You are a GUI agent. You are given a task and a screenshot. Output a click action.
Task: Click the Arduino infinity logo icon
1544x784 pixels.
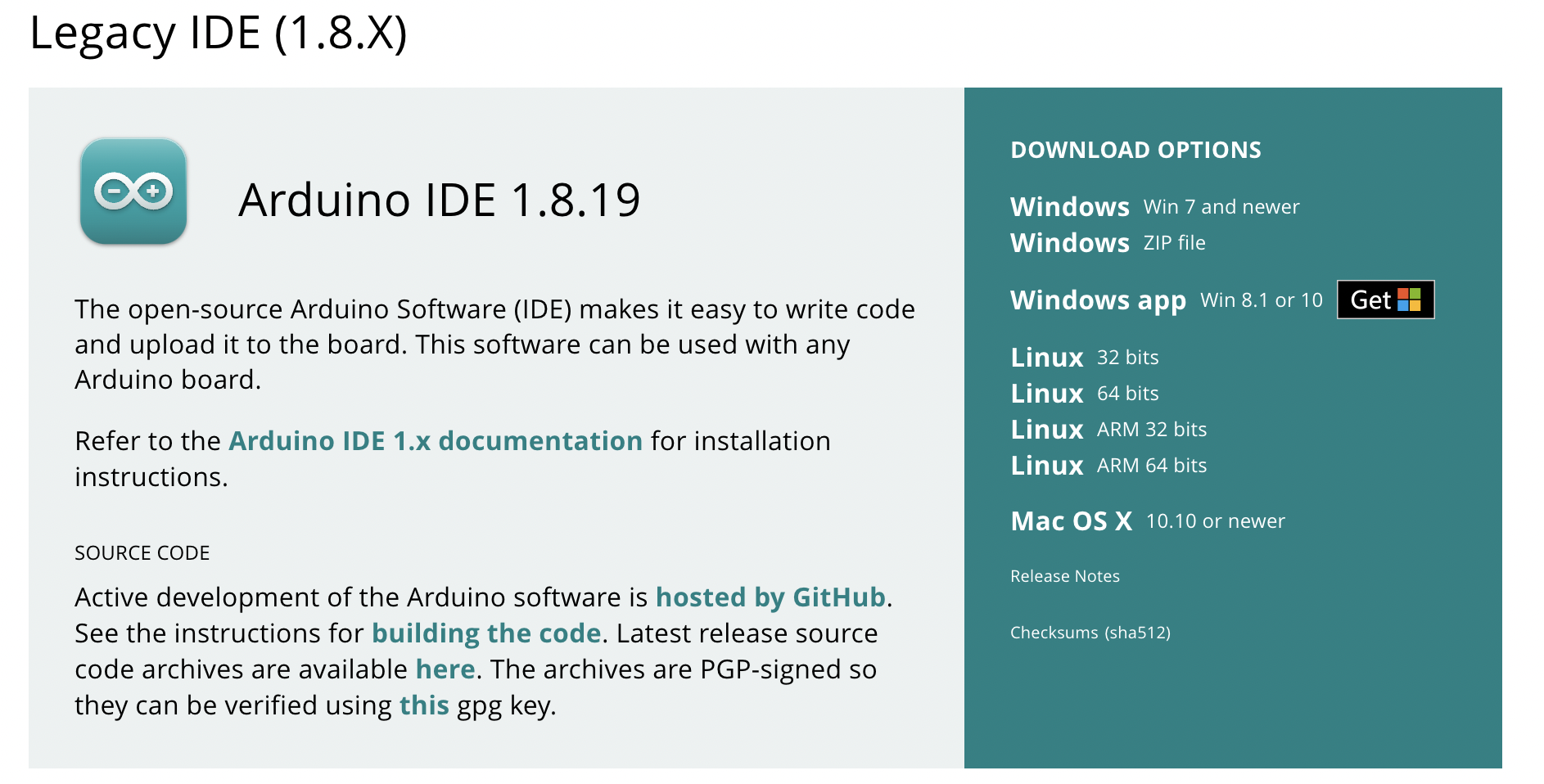[x=133, y=191]
